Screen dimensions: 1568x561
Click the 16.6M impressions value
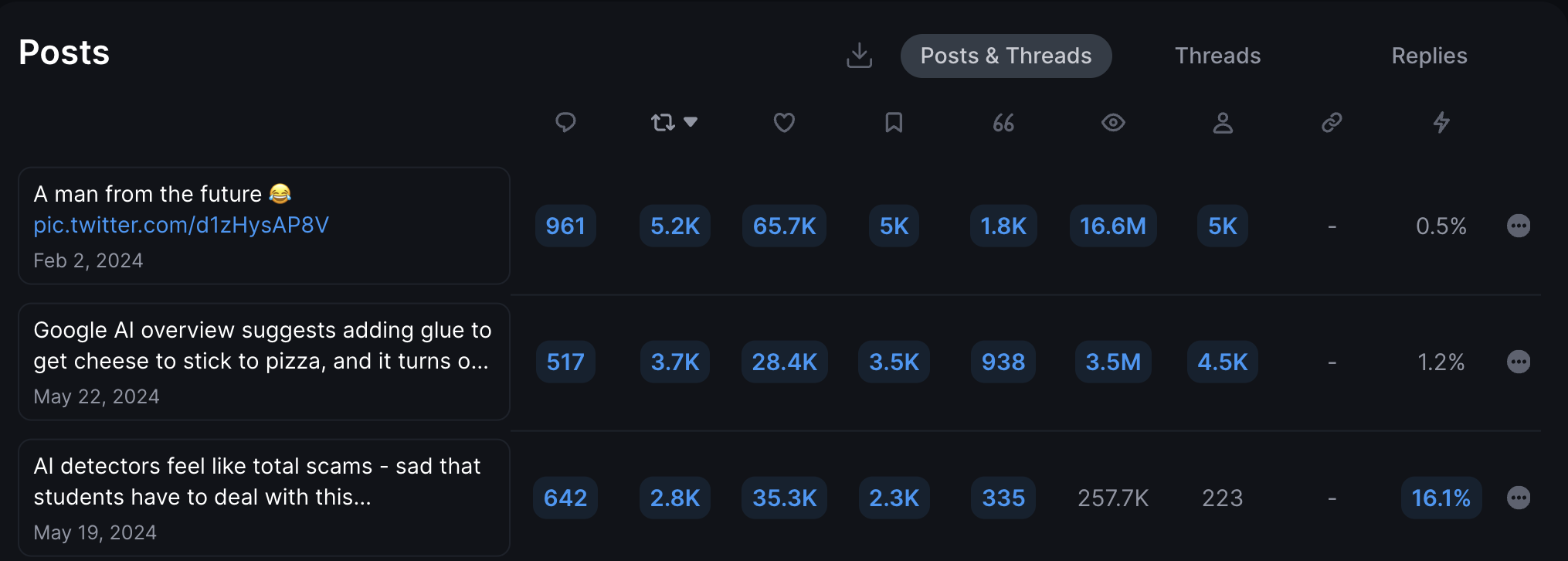tap(1113, 226)
